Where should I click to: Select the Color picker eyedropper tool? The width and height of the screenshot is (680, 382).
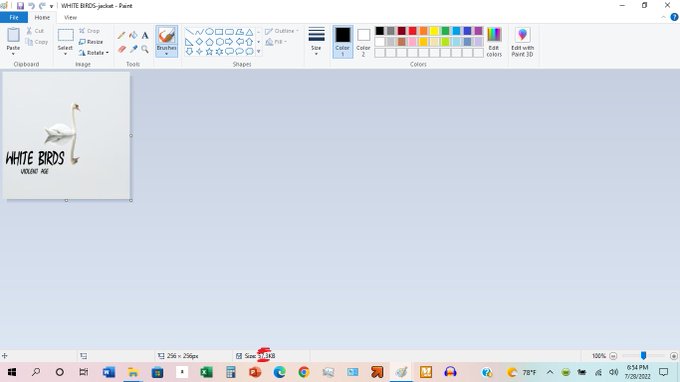134,49
